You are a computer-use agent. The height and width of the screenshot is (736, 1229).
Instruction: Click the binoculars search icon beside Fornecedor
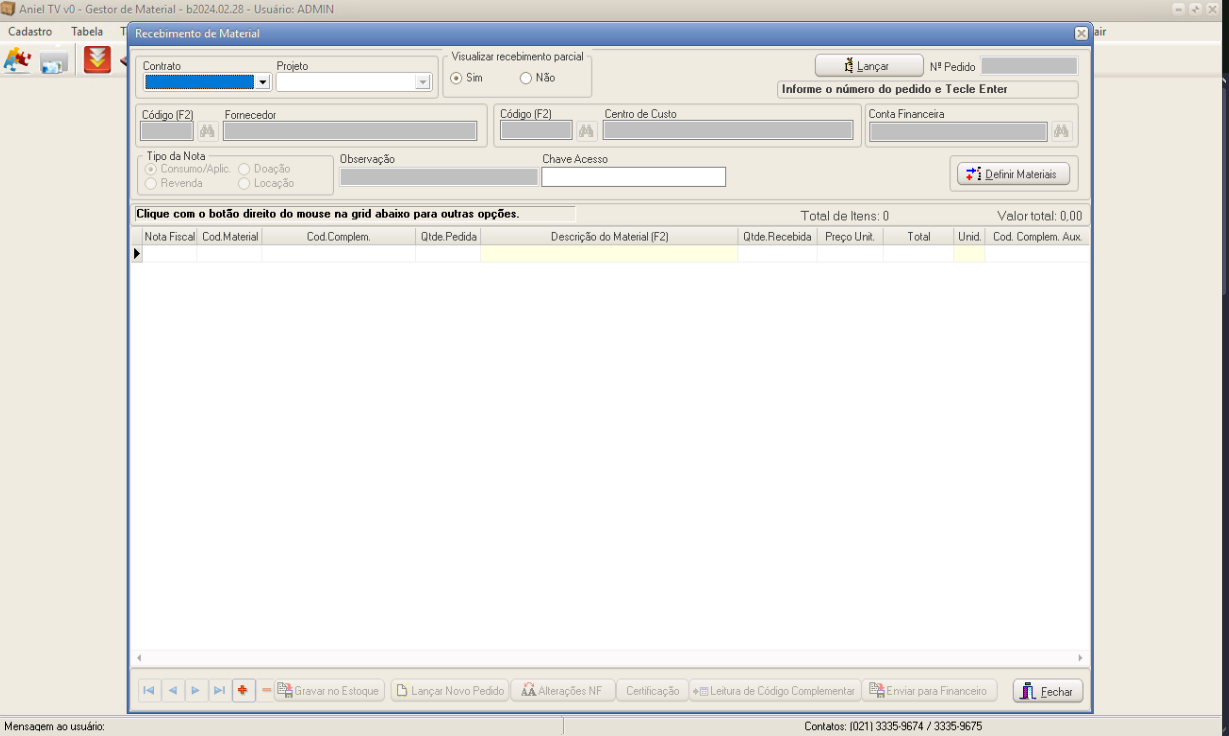(x=207, y=131)
